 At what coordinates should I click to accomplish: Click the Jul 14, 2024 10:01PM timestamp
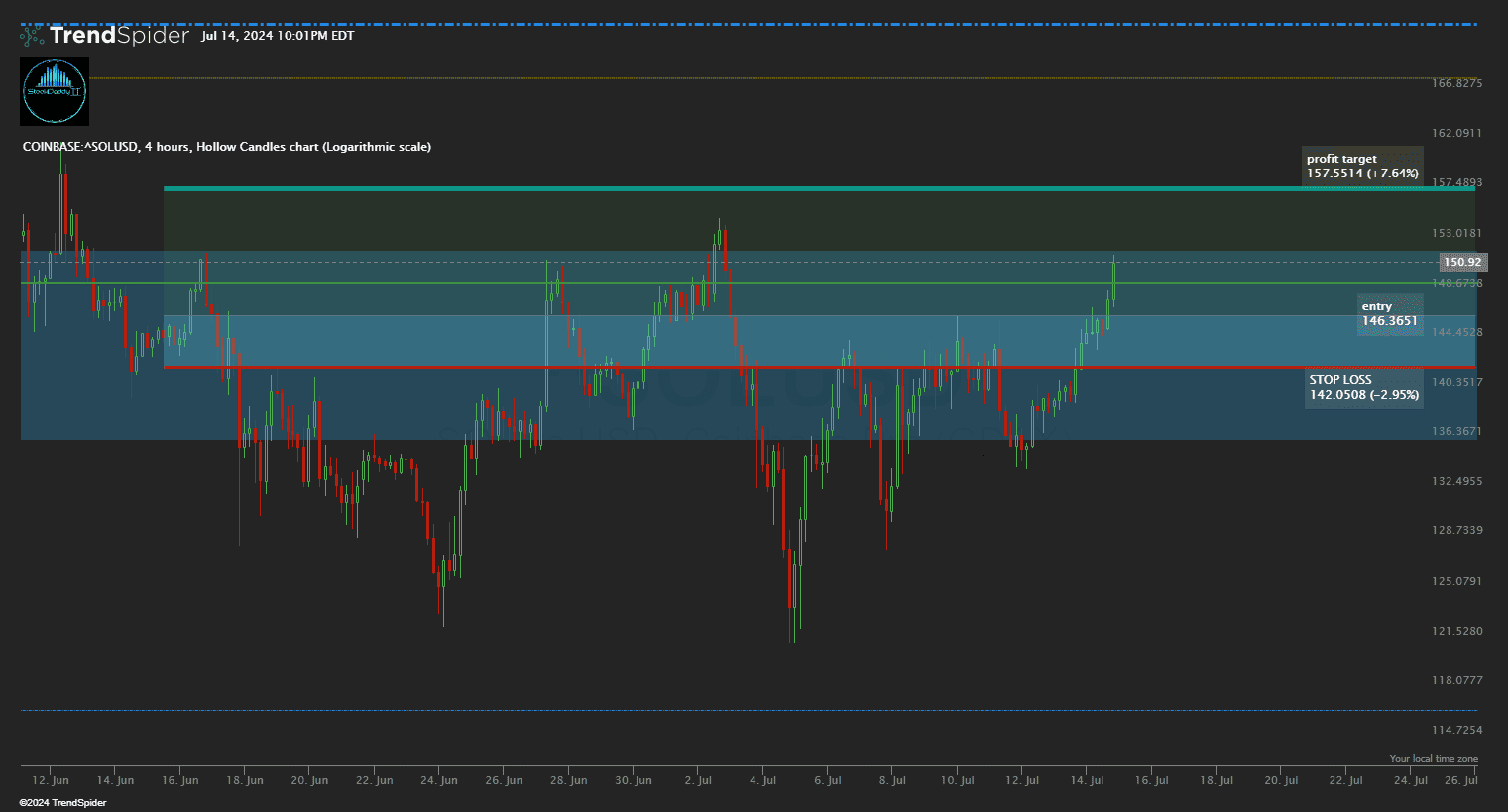point(278,36)
